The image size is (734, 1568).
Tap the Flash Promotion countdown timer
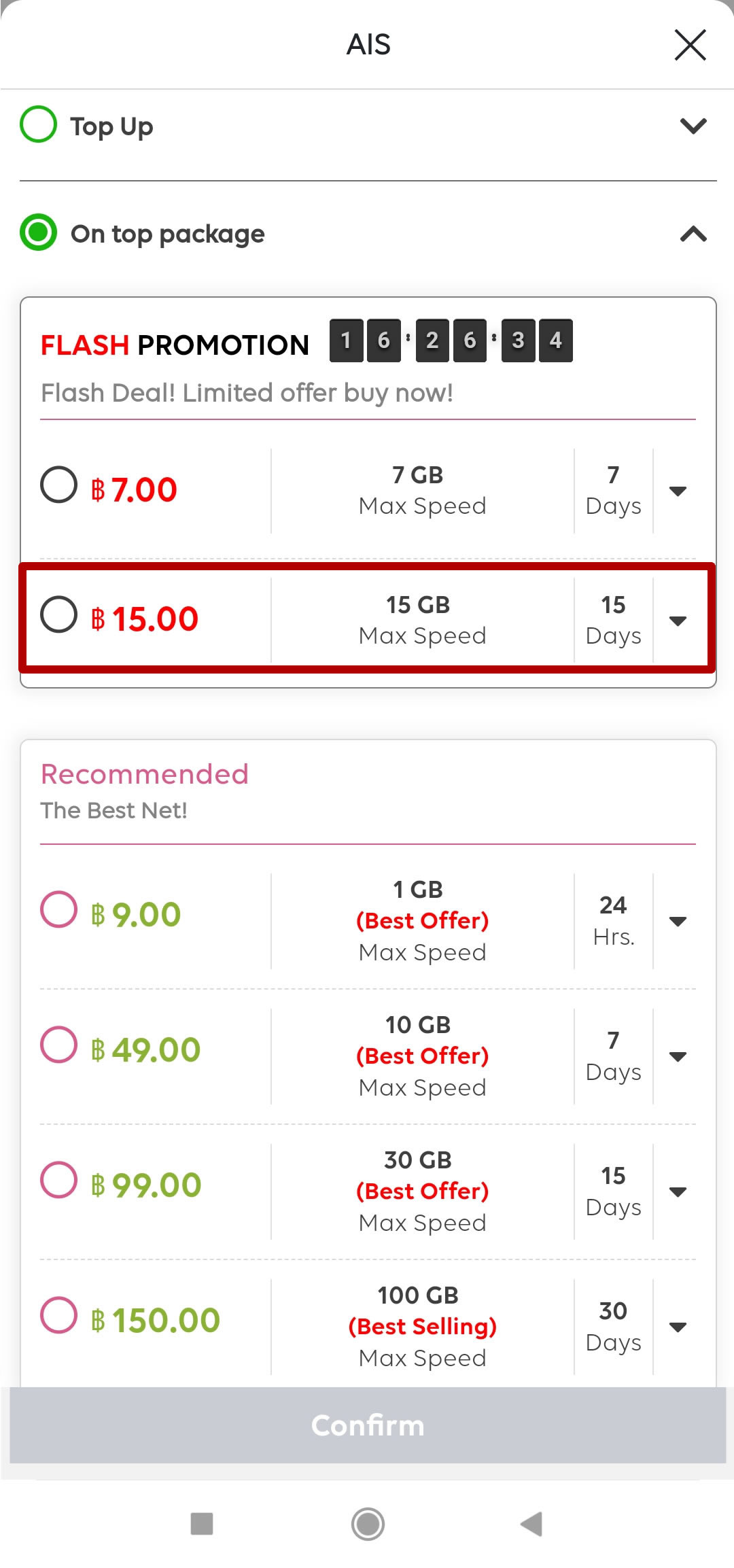click(x=451, y=341)
